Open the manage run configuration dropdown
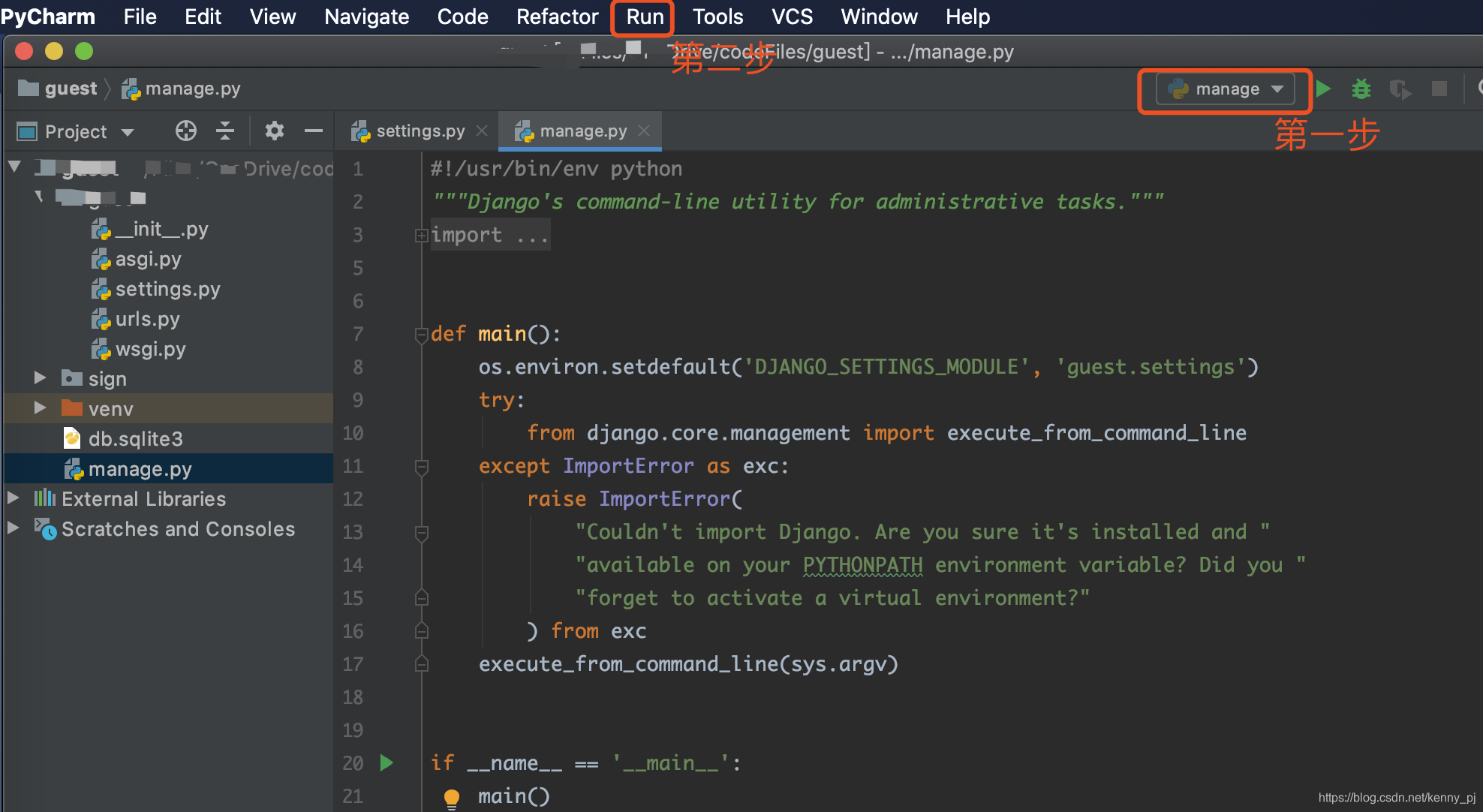 point(1278,89)
